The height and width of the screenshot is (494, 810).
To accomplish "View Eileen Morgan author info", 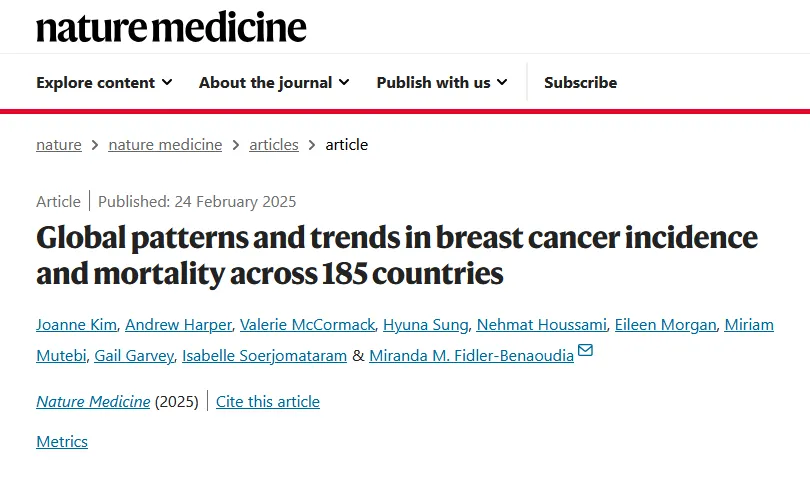I will (x=665, y=325).
